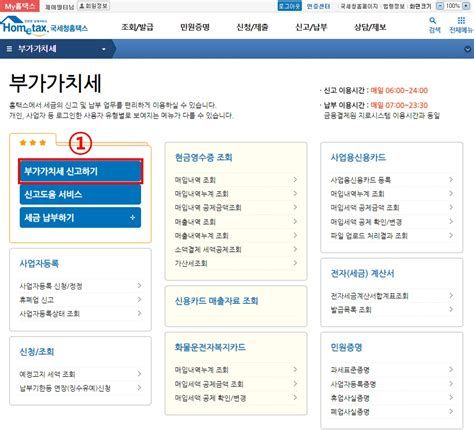
Task: Open 사업자등록 신청/정정 link
Action: pos(51,286)
